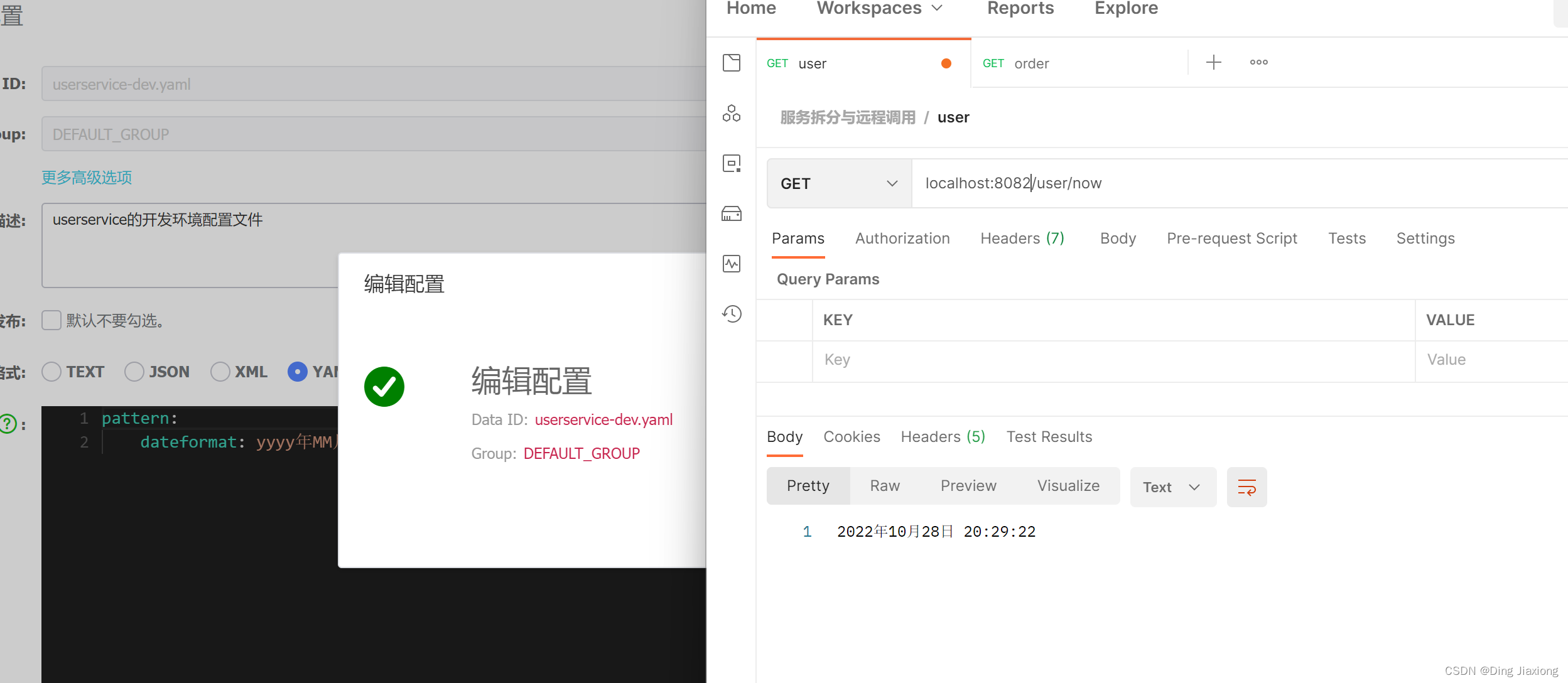Switch to Preview response view
Image resolution: width=1568 pixels, height=683 pixels.
(968, 486)
